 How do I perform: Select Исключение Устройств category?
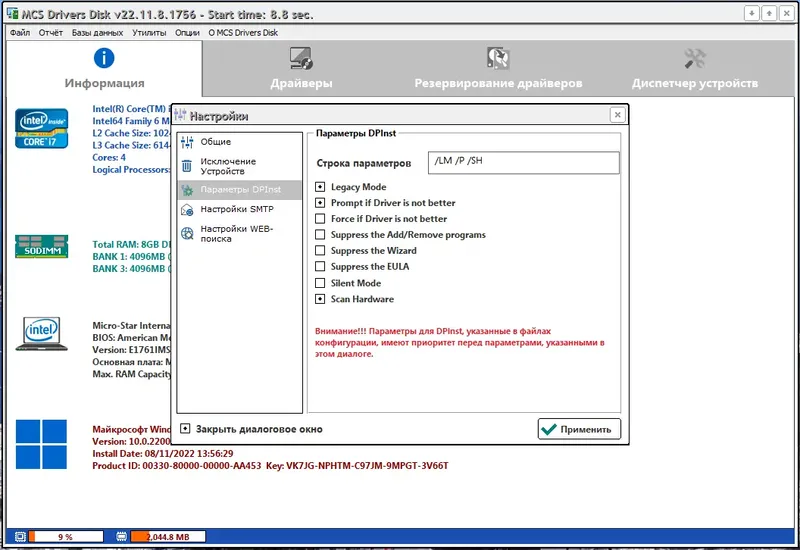point(240,166)
